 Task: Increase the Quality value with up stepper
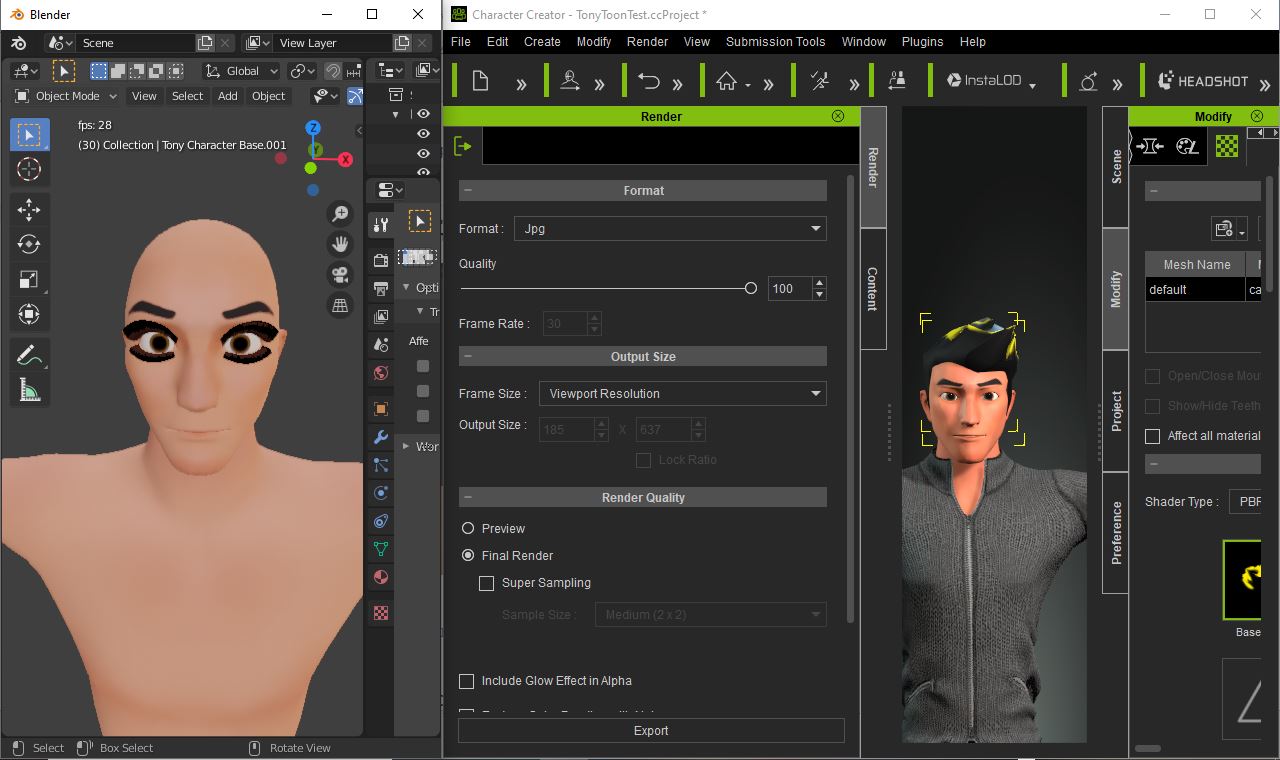point(820,283)
